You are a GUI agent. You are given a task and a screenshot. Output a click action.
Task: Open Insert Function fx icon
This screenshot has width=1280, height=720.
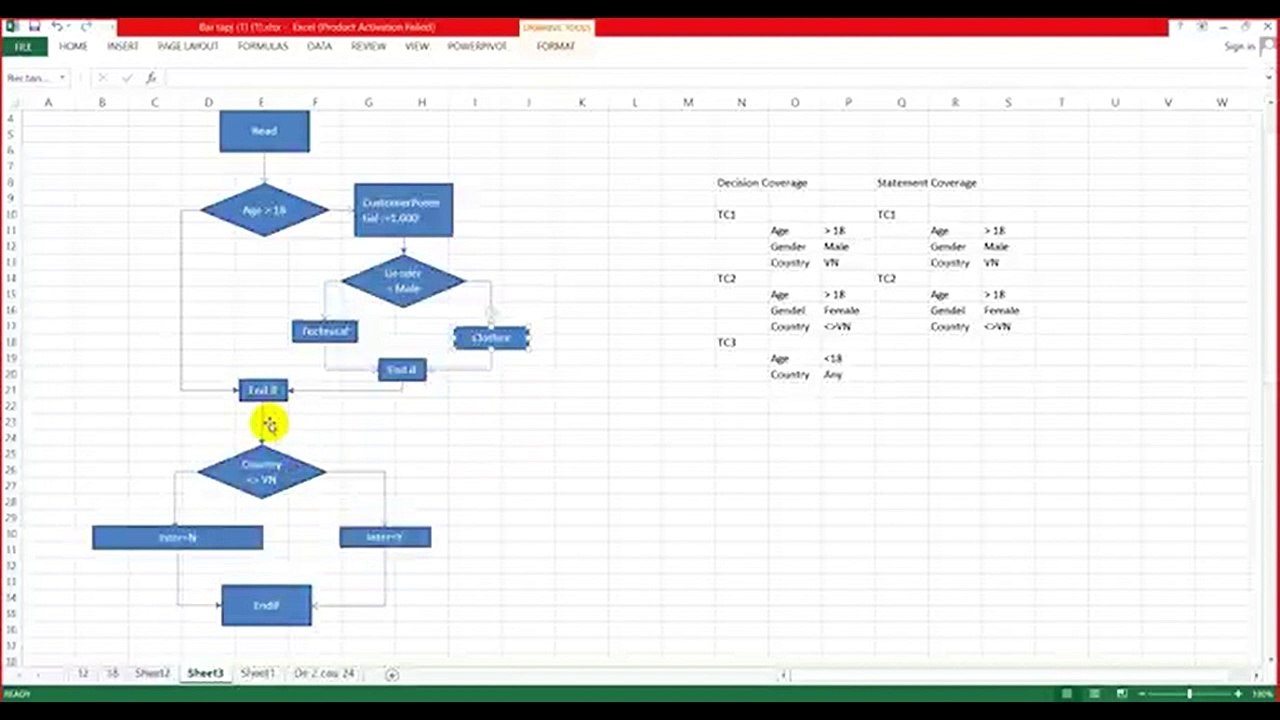(151, 78)
